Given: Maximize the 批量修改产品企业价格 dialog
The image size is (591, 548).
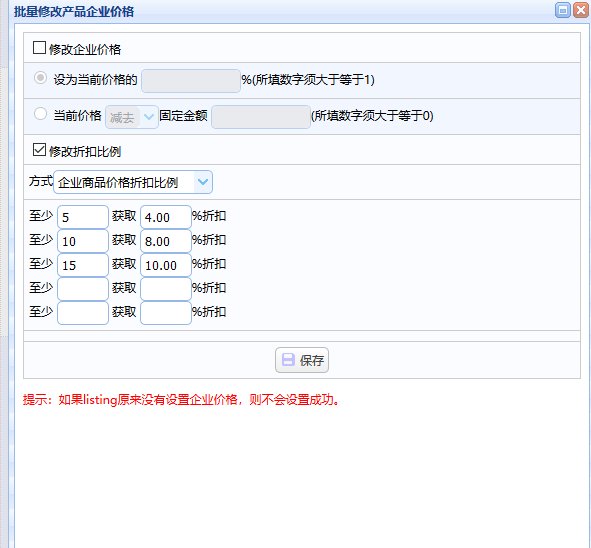Looking at the screenshot, I should 563,10.
